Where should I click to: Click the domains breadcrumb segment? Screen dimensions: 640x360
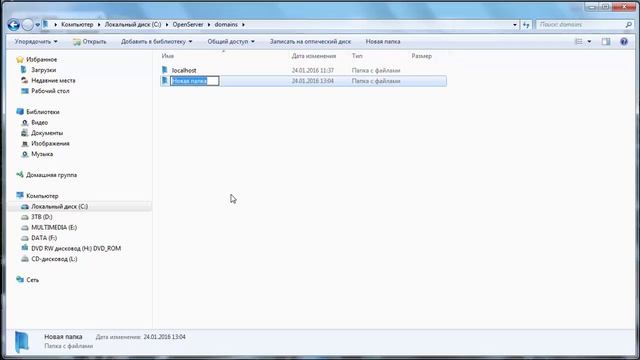click(226, 24)
